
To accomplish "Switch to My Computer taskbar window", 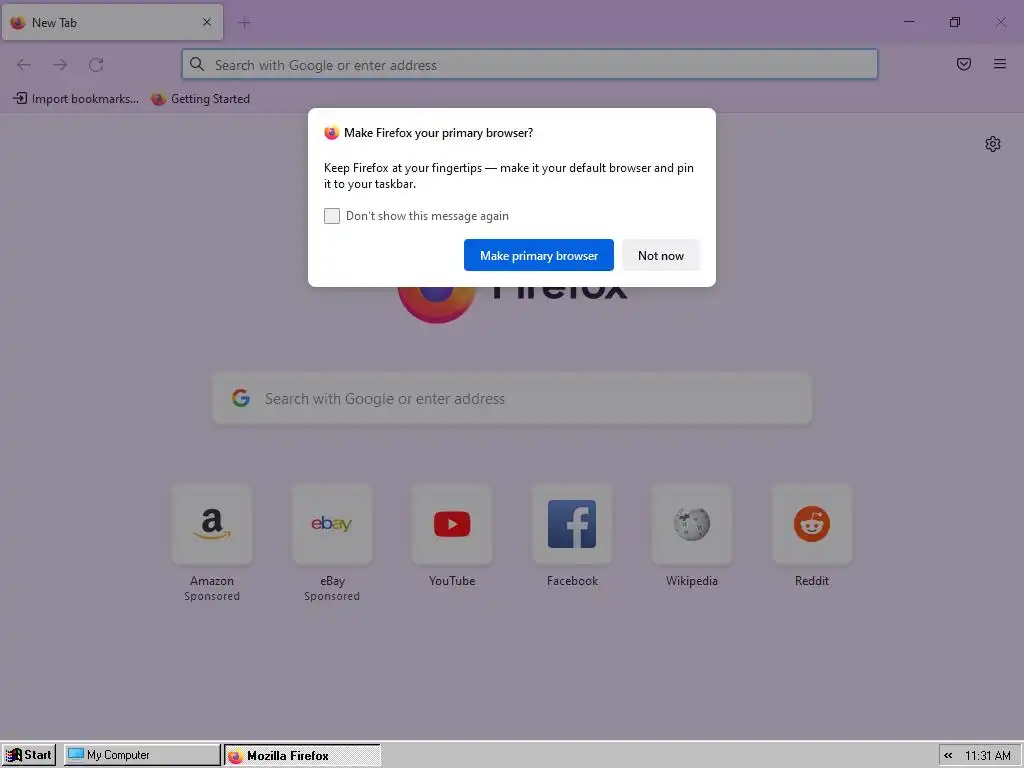I will pos(142,755).
